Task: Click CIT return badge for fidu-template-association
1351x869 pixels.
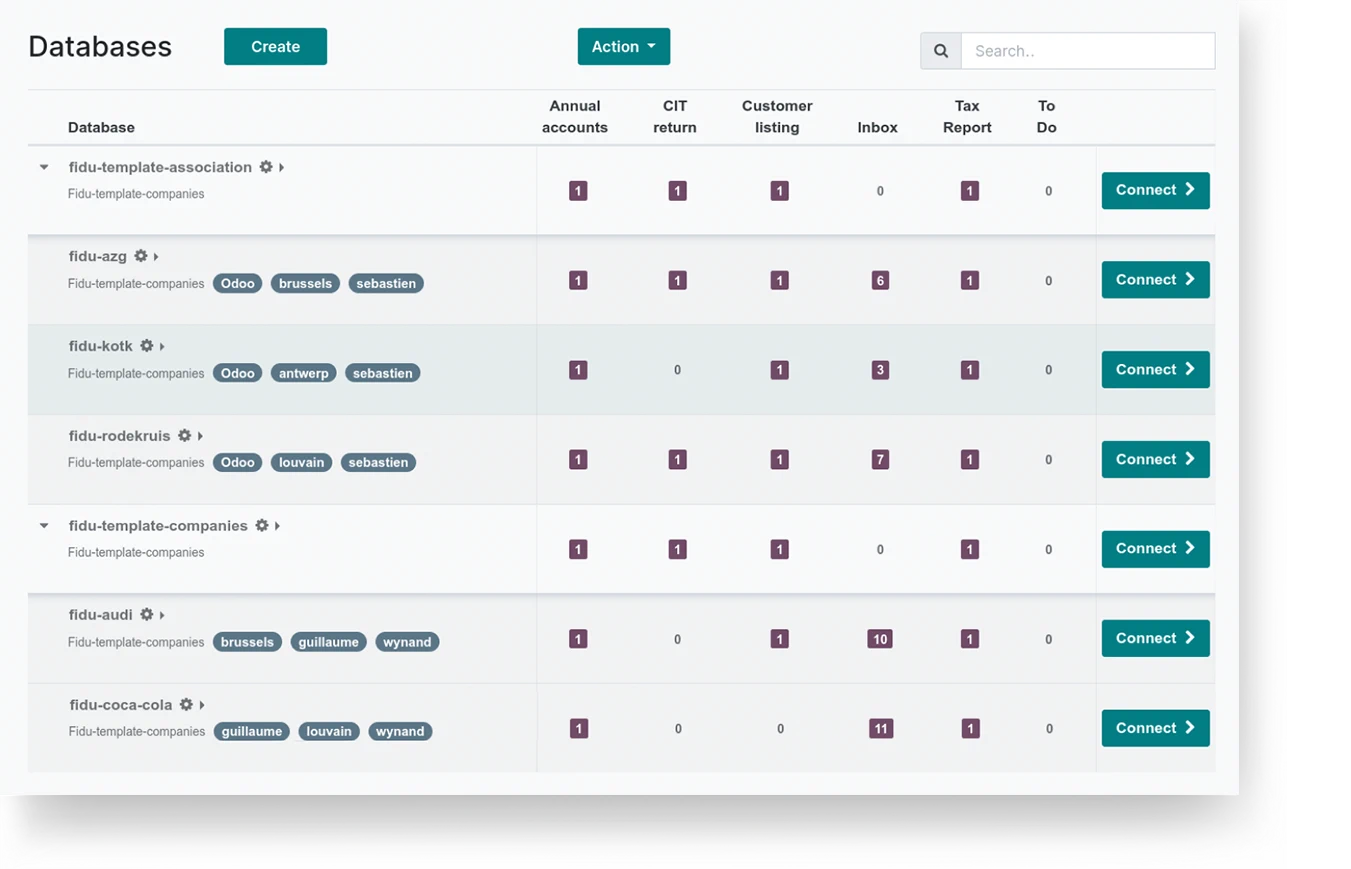Action: click(678, 191)
